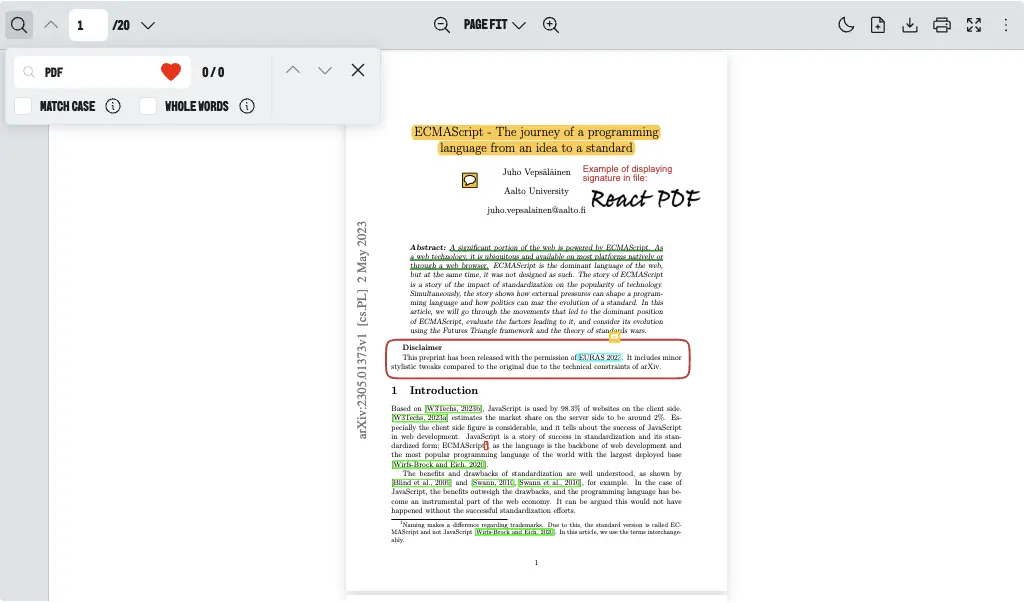
Task: Close the search popover
Action: click(x=358, y=70)
